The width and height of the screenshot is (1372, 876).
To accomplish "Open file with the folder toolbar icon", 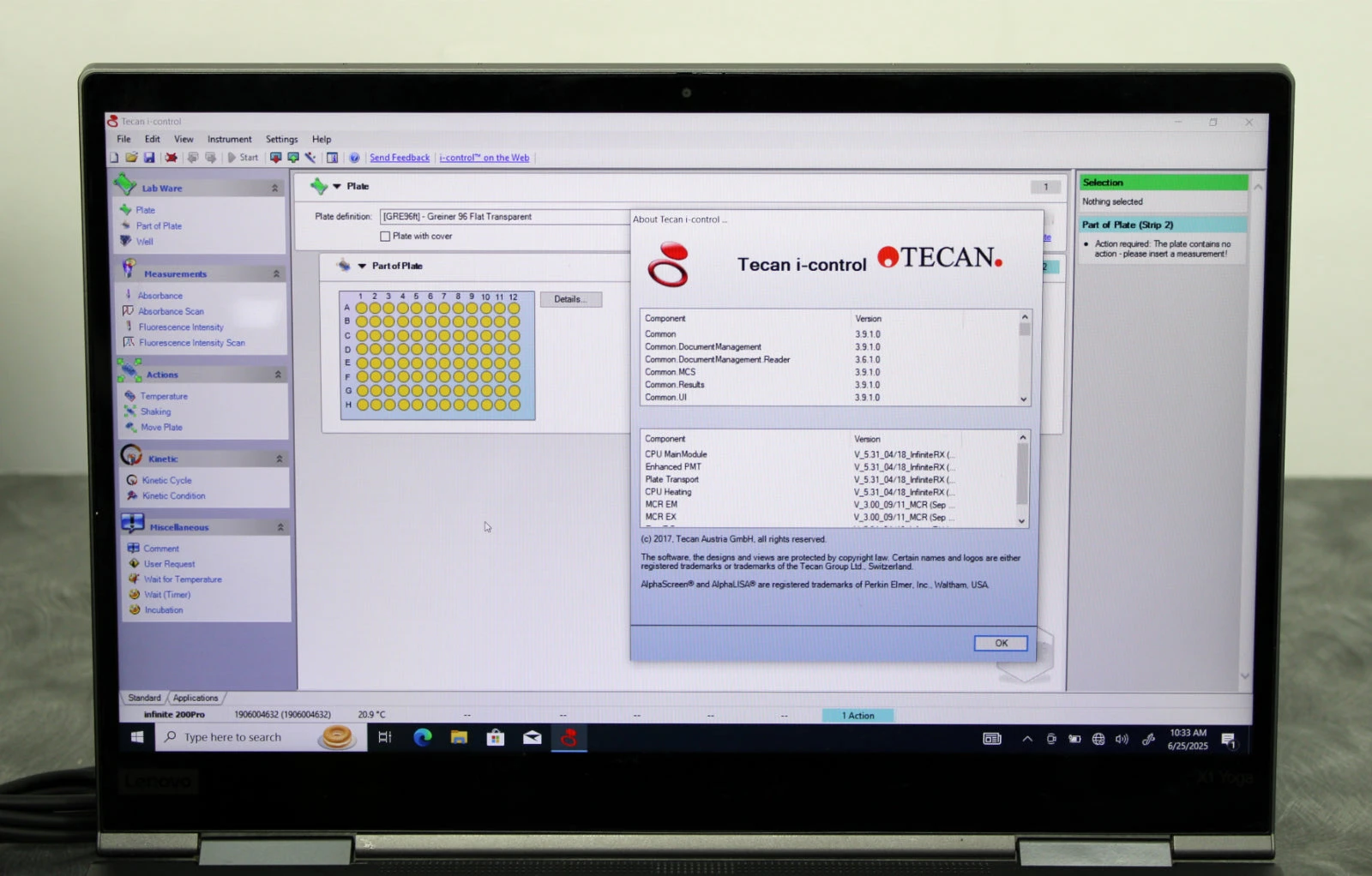I will [x=131, y=158].
